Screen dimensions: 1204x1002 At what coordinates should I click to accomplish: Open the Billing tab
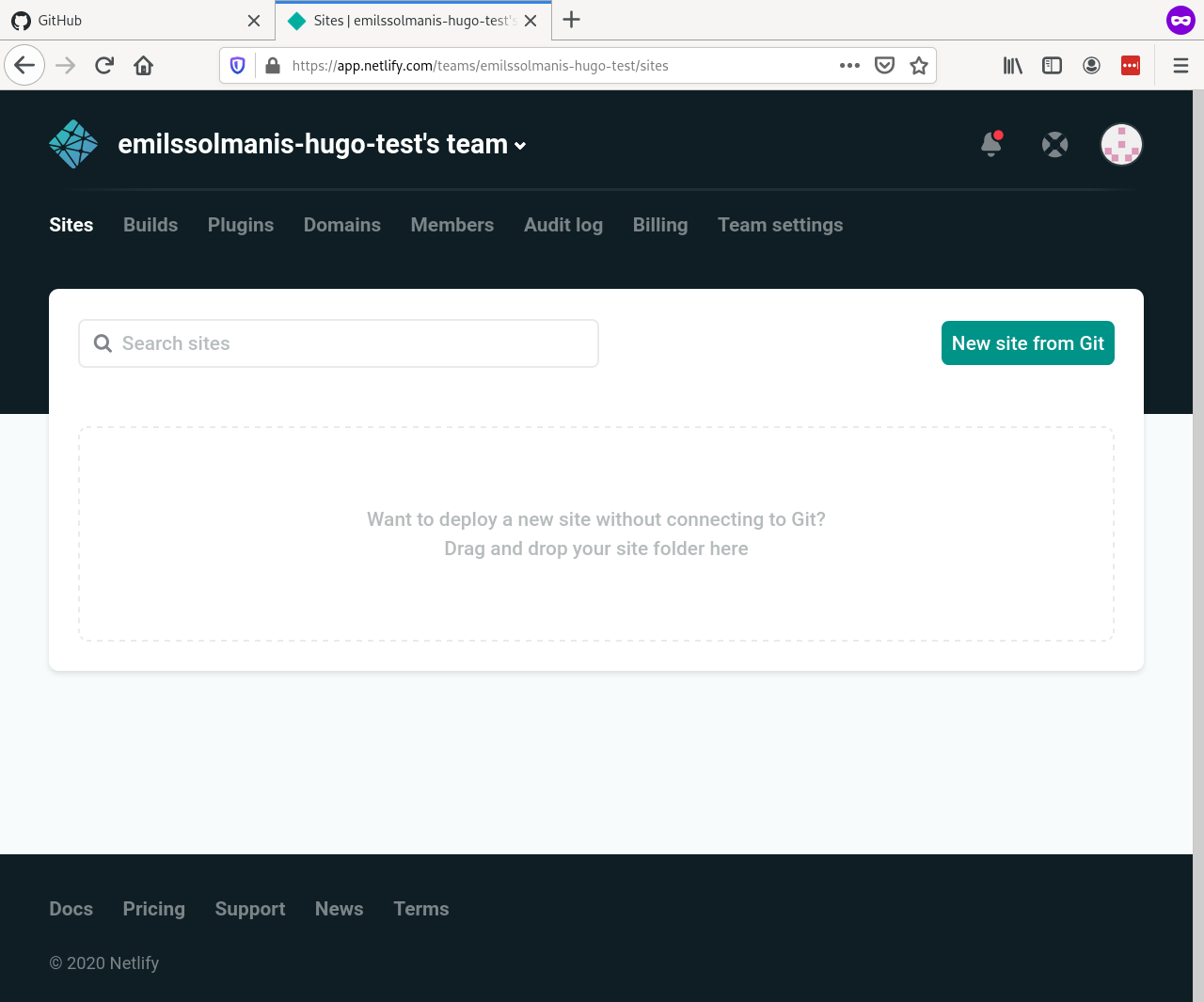(660, 225)
